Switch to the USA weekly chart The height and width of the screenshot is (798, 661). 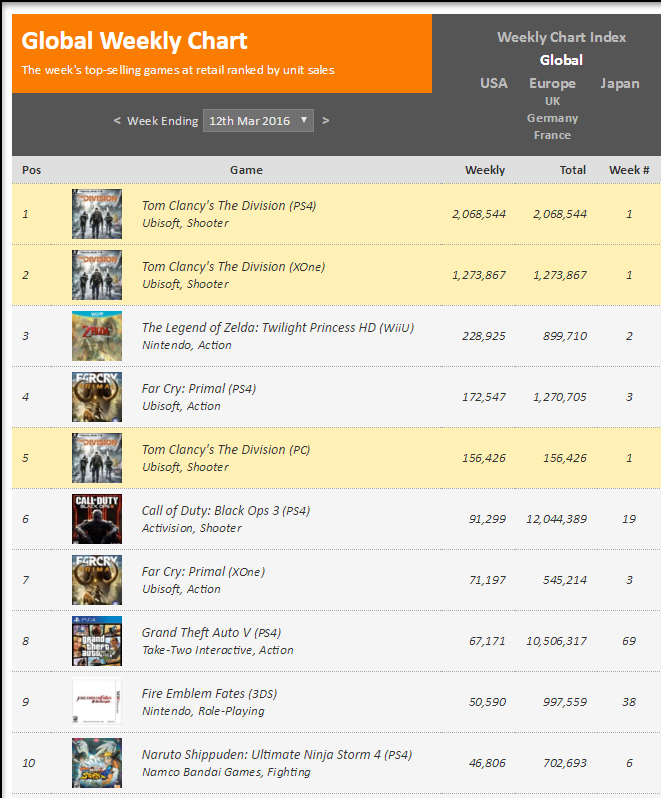click(x=494, y=83)
